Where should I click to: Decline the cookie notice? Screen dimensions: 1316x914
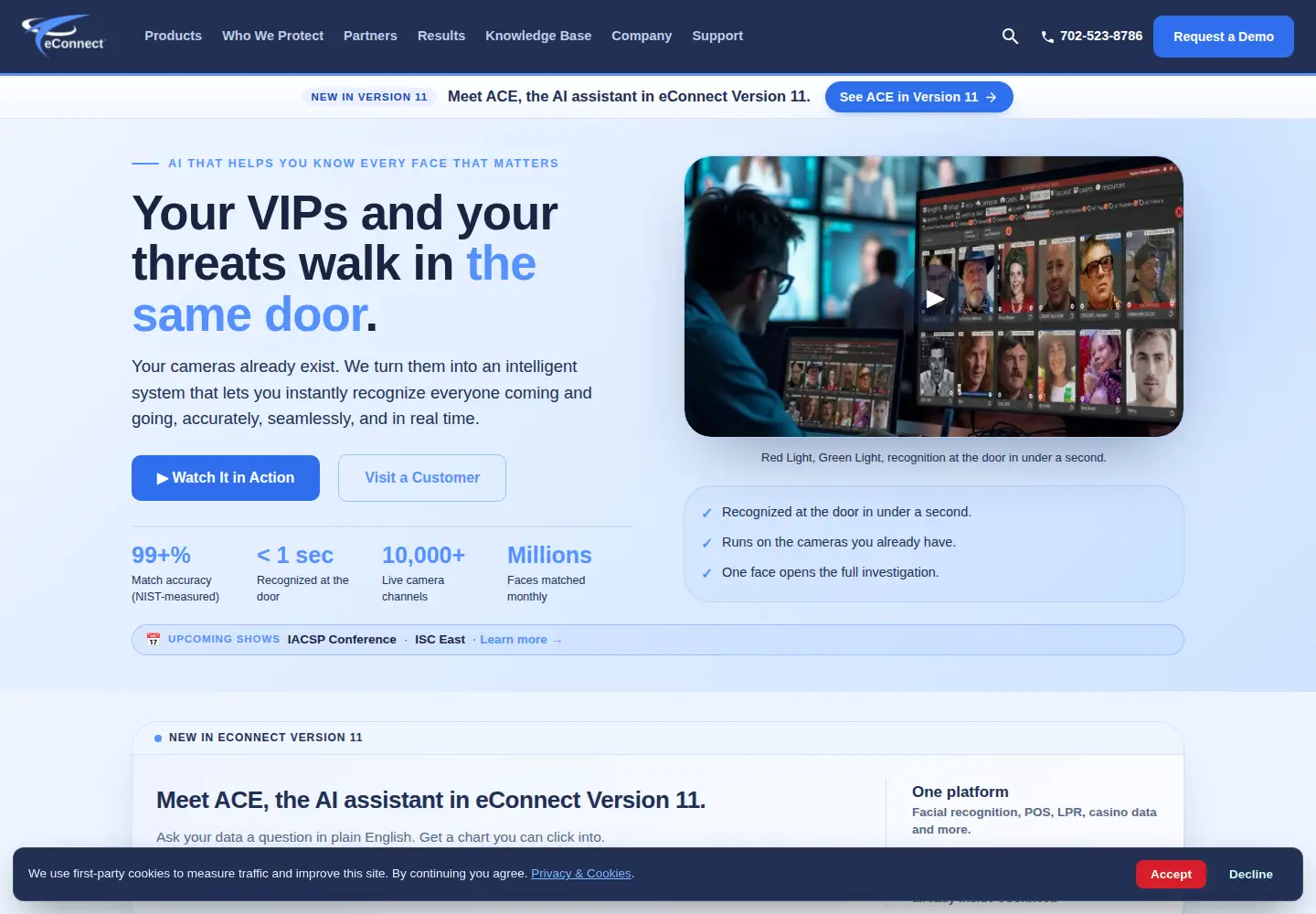click(x=1250, y=875)
